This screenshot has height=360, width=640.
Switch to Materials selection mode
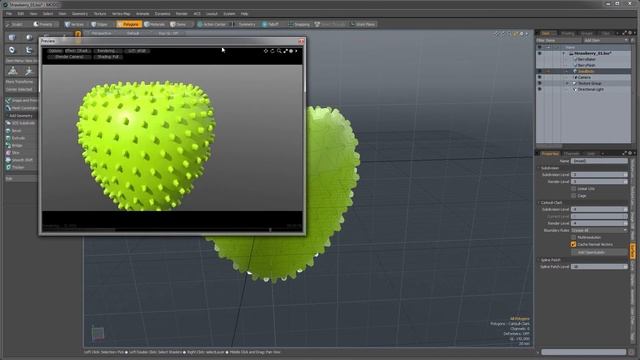click(155, 24)
